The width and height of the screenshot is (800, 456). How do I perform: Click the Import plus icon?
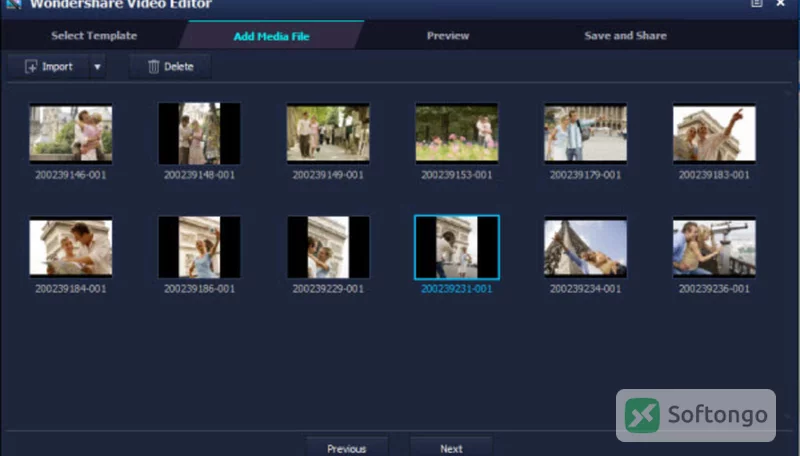tap(31, 66)
